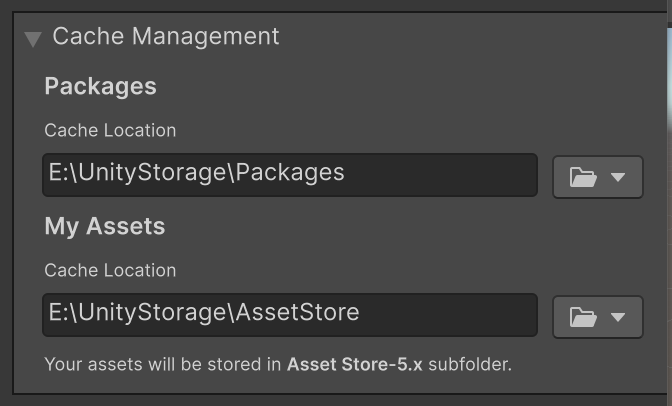The height and width of the screenshot is (406, 672).
Task: Click the bold Packages section heading
Action: (100, 86)
